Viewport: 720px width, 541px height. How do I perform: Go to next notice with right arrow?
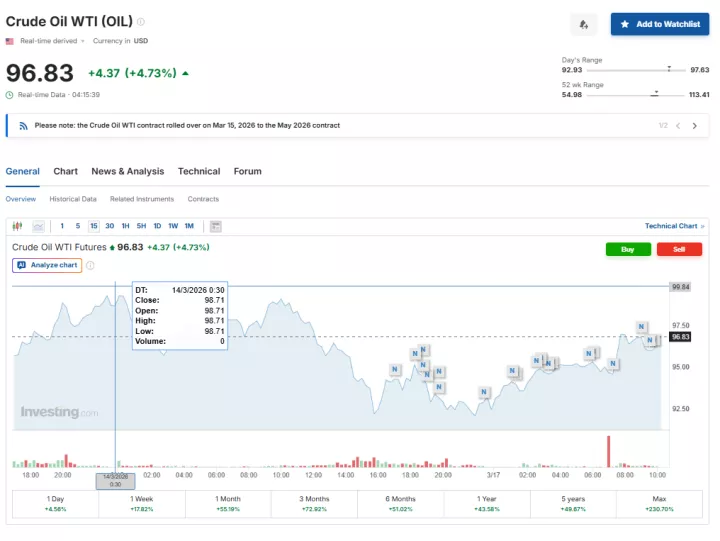695,126
